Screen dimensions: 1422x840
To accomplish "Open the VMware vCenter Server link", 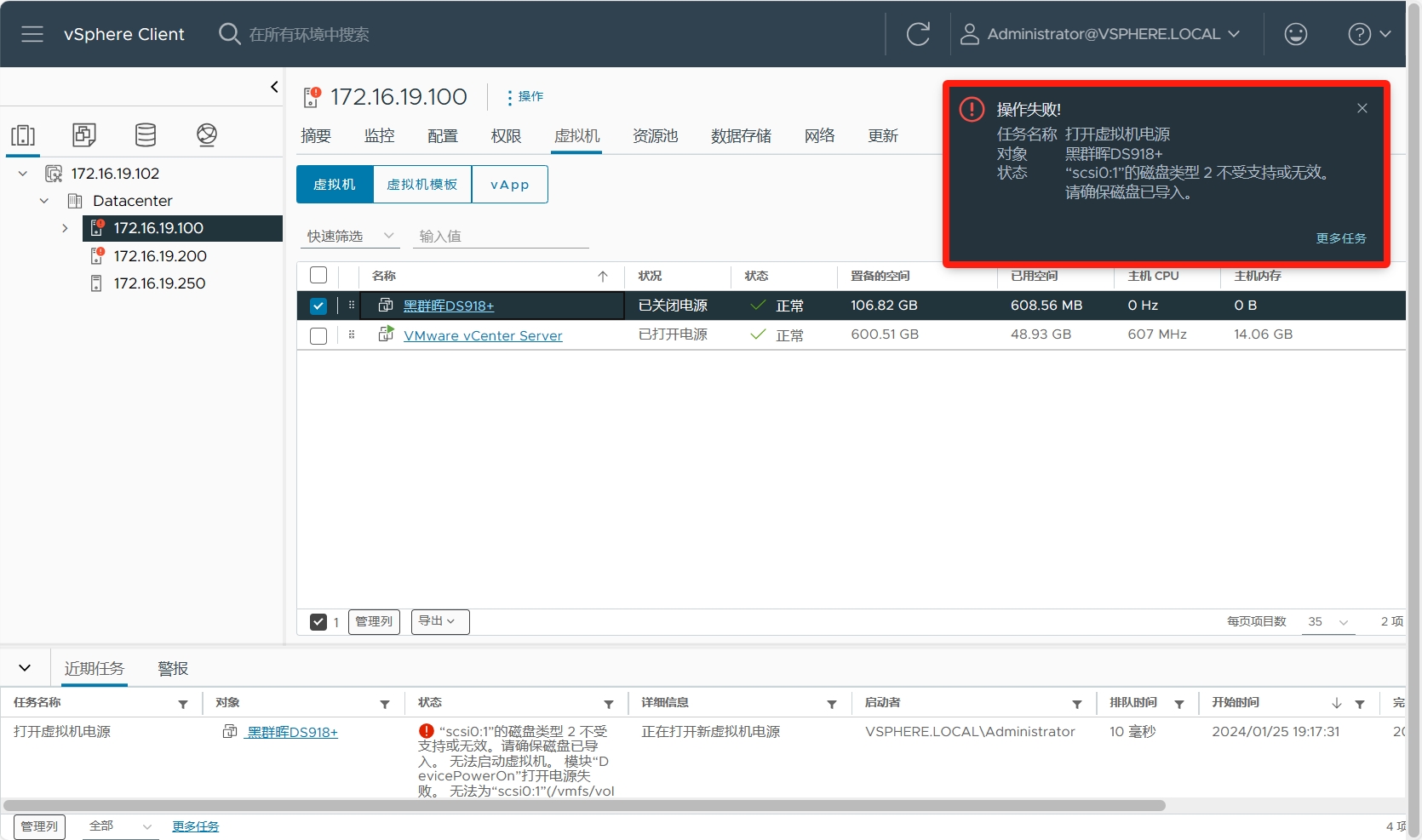I will [483, 335].
